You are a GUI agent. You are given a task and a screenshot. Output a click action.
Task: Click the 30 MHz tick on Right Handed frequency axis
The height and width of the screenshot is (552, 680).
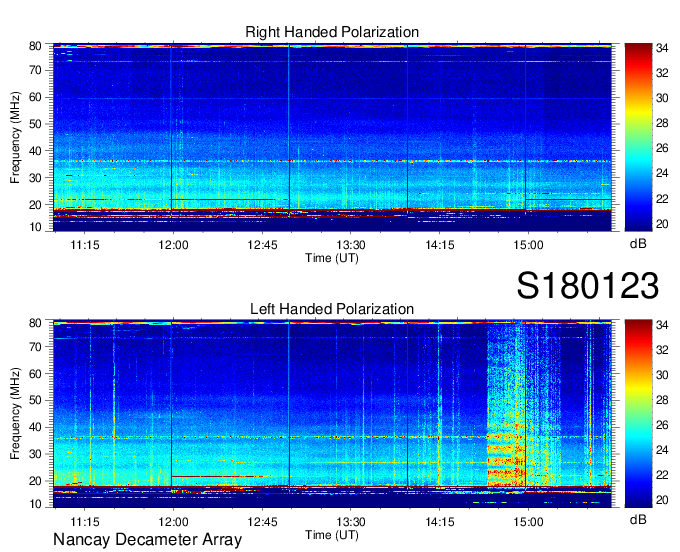coord(35,178)
